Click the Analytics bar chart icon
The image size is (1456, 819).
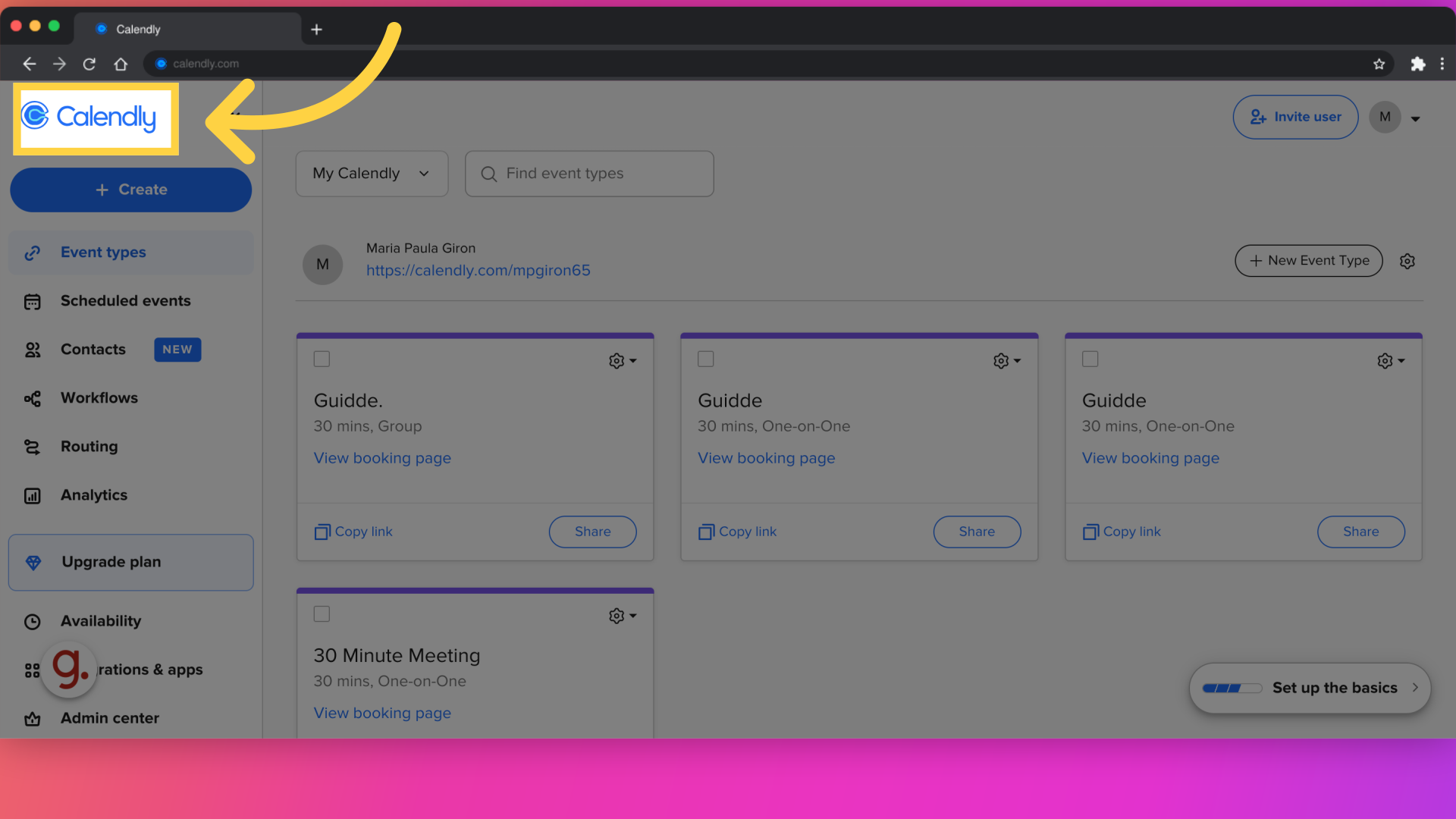32,495
